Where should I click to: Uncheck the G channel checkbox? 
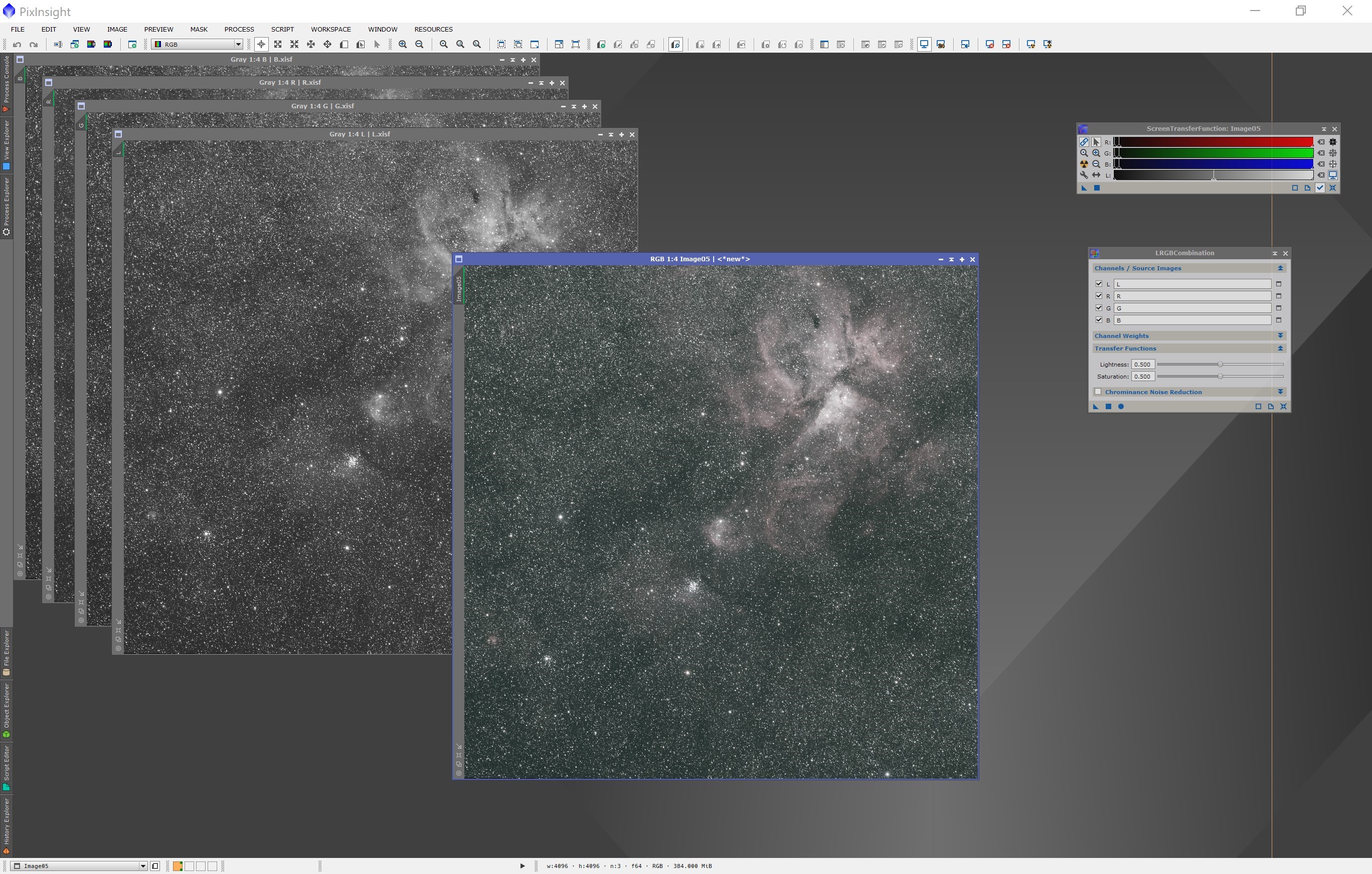[1099, 308]
